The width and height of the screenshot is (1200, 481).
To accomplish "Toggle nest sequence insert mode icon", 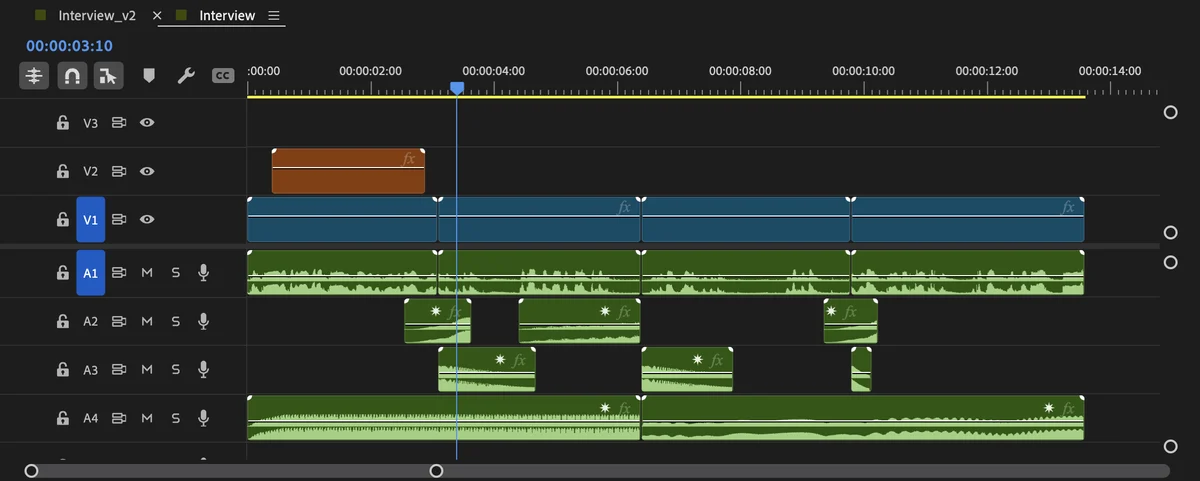I will click(34, 75).
